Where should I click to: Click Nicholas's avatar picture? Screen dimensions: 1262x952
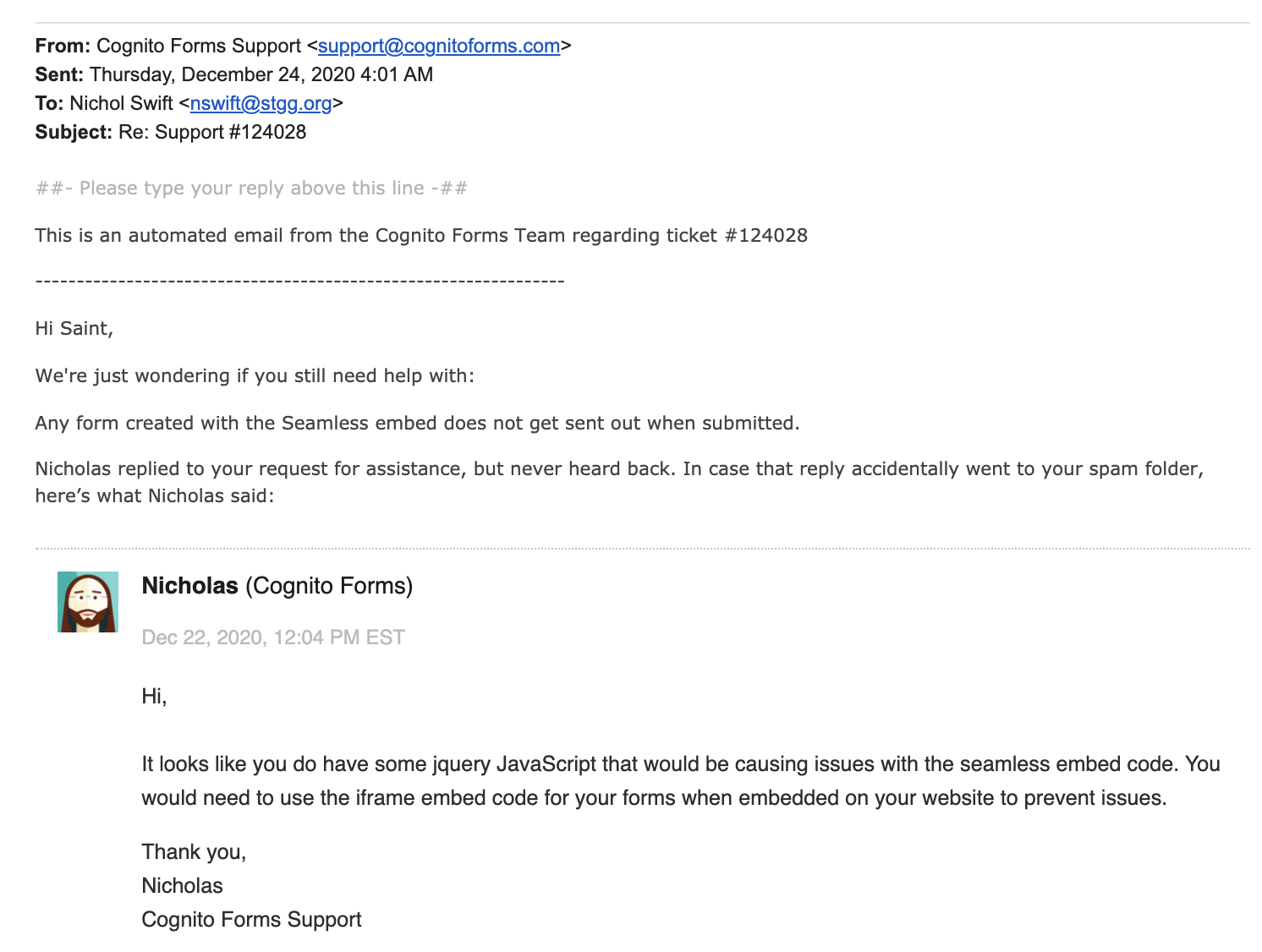click(x=88, y=602)
